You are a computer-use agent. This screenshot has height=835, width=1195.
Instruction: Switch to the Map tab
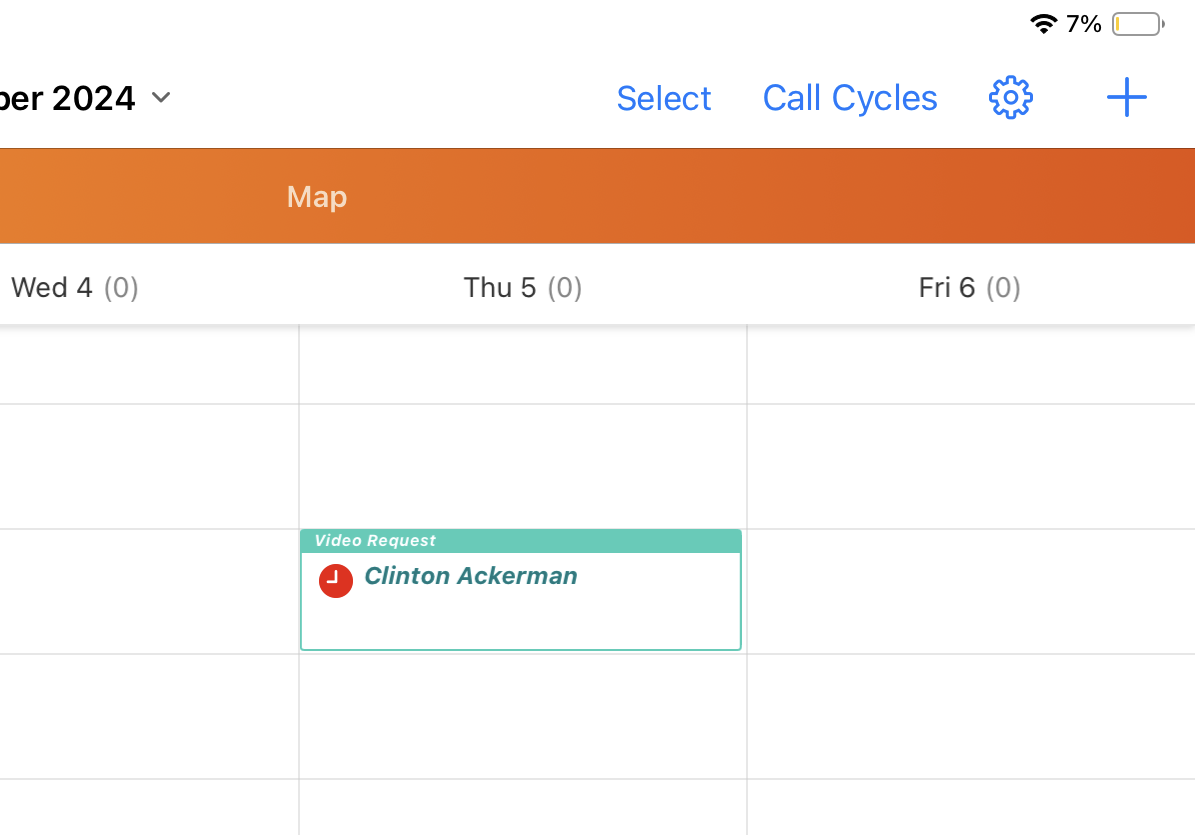click(x=317, y=197)
